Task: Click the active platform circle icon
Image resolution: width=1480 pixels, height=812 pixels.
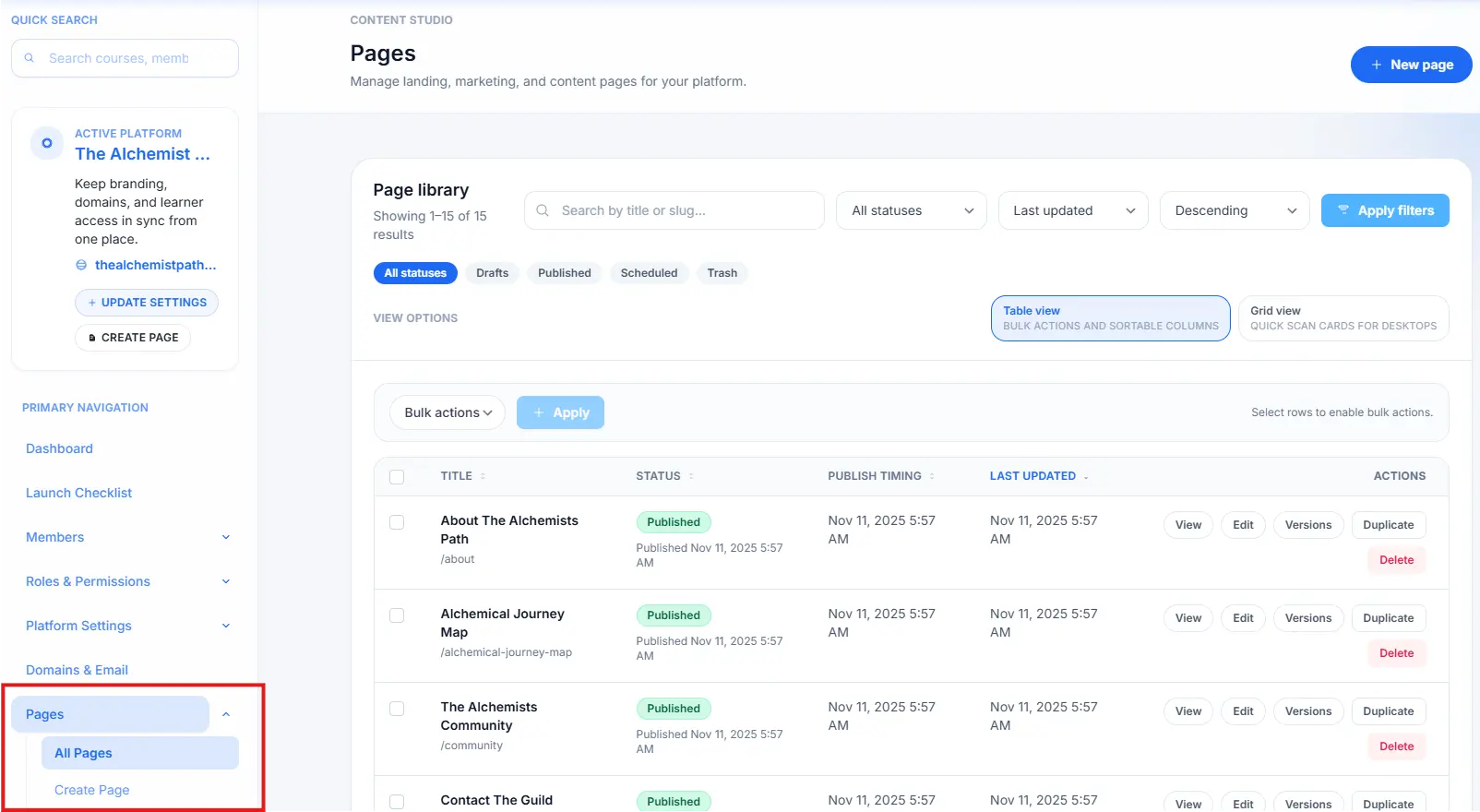Action: coord(47,143)
